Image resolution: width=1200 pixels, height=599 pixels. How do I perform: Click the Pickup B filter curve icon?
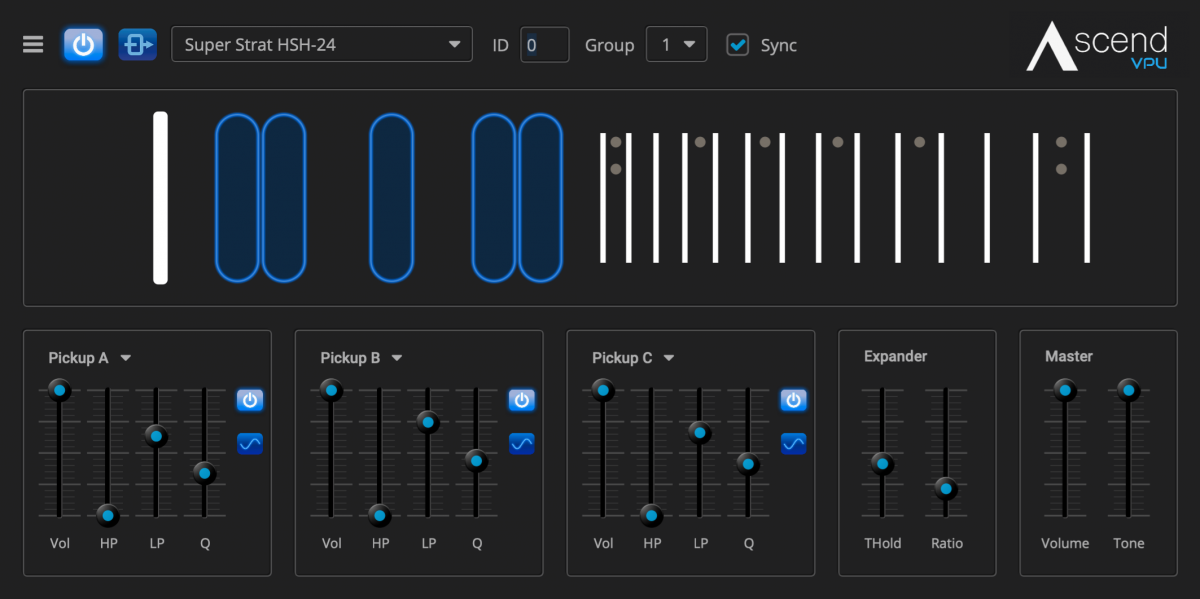coord(522,443)
